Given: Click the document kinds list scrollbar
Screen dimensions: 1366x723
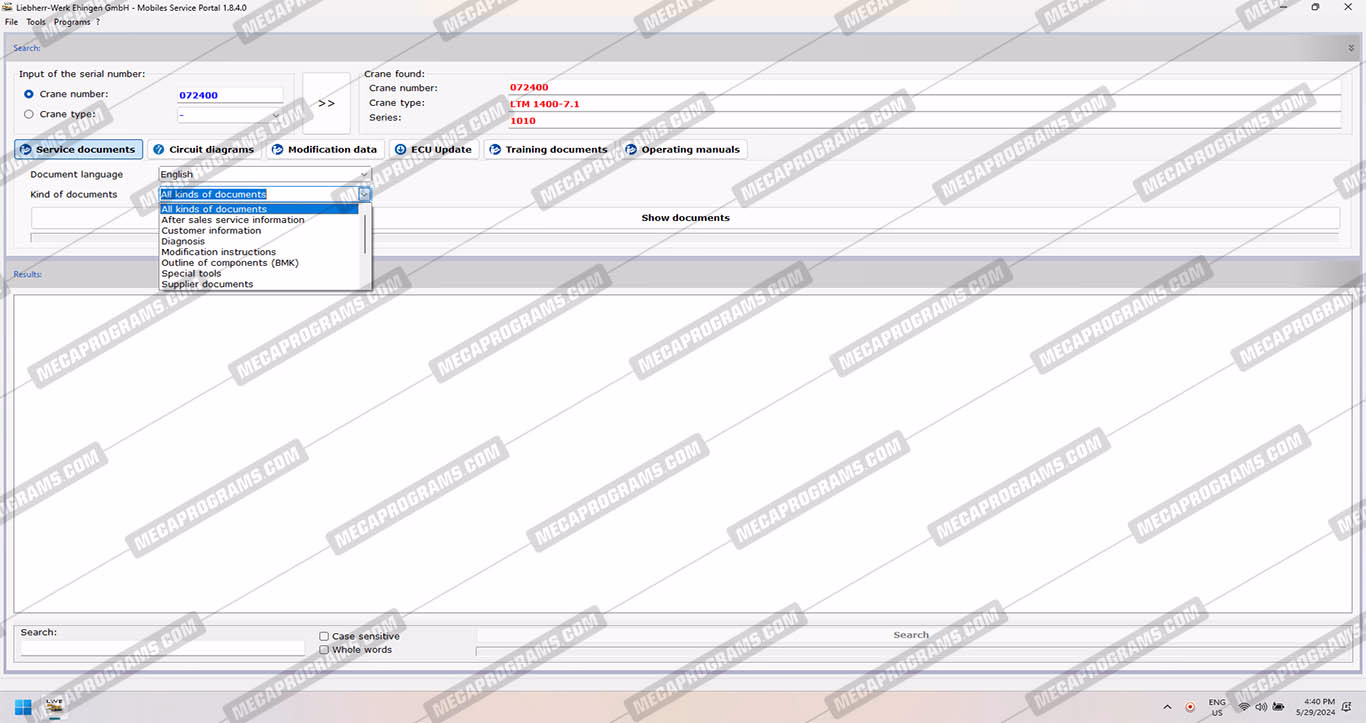Looking at the screenshot, I should click(x=365, y=232).
